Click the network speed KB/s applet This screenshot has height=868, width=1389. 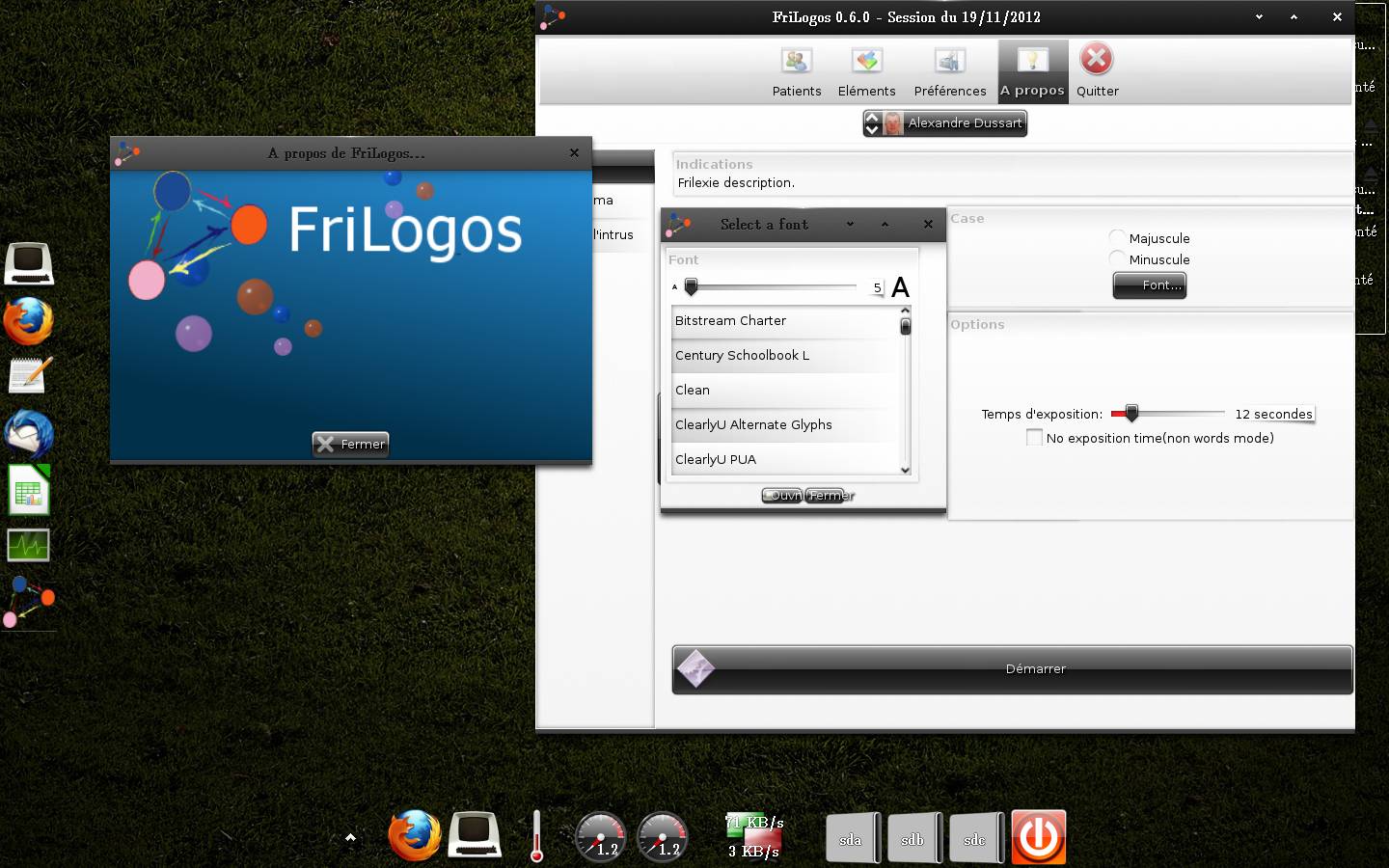click(754, 836)
